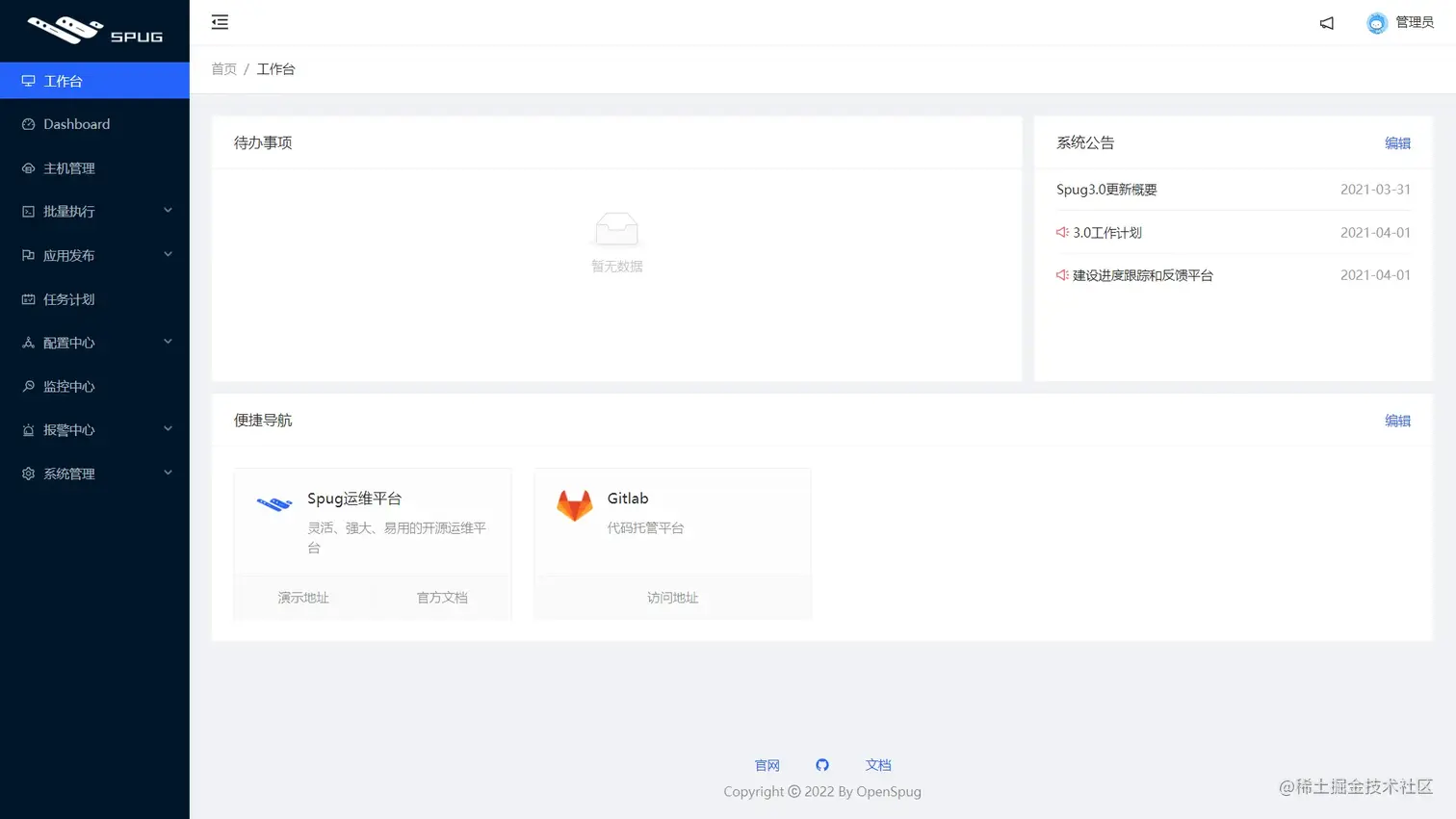
Task: Open the GitHub icon in footer
Action: (x=822, y=765)
